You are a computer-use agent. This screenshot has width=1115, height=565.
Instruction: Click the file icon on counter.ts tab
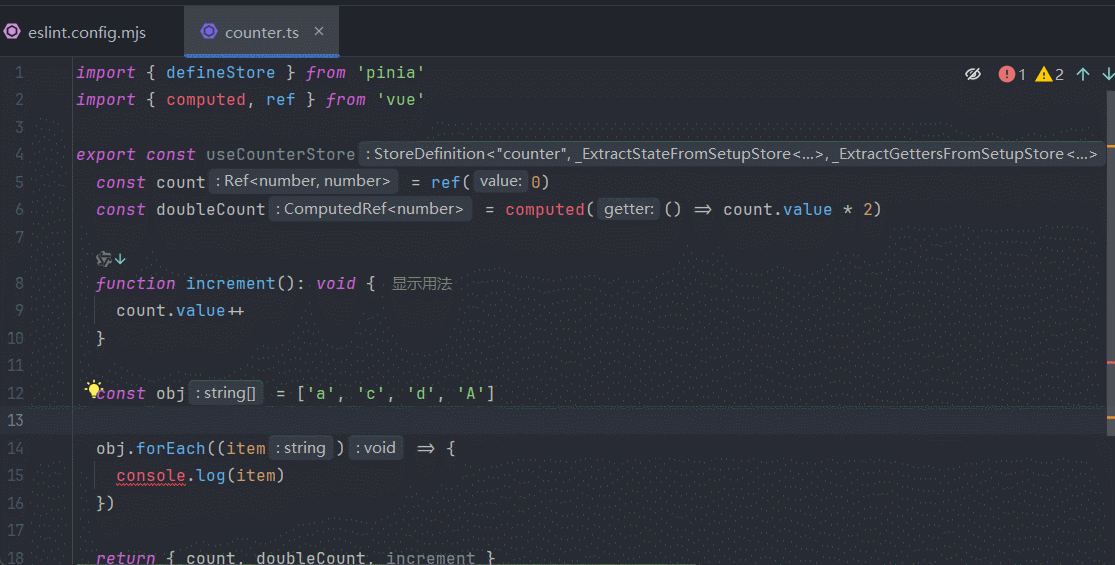[208, 31]
